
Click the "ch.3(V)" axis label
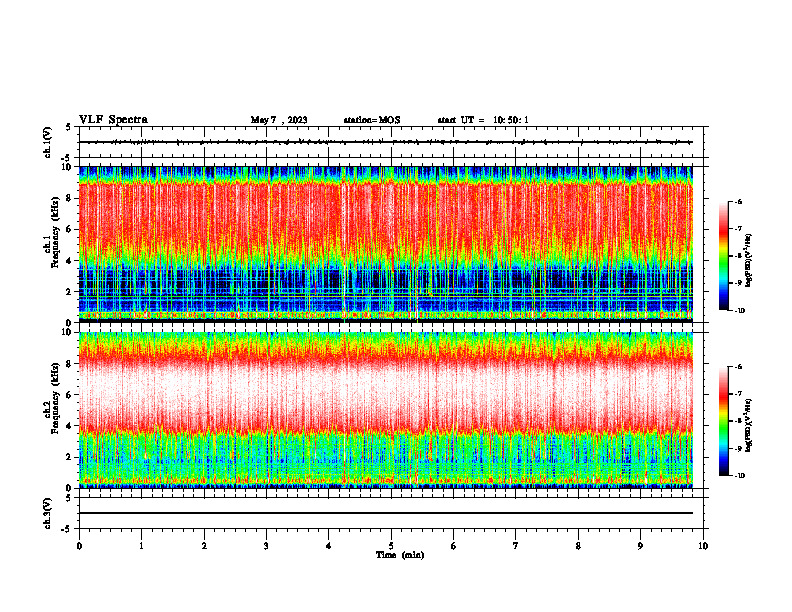coord(47,513)
